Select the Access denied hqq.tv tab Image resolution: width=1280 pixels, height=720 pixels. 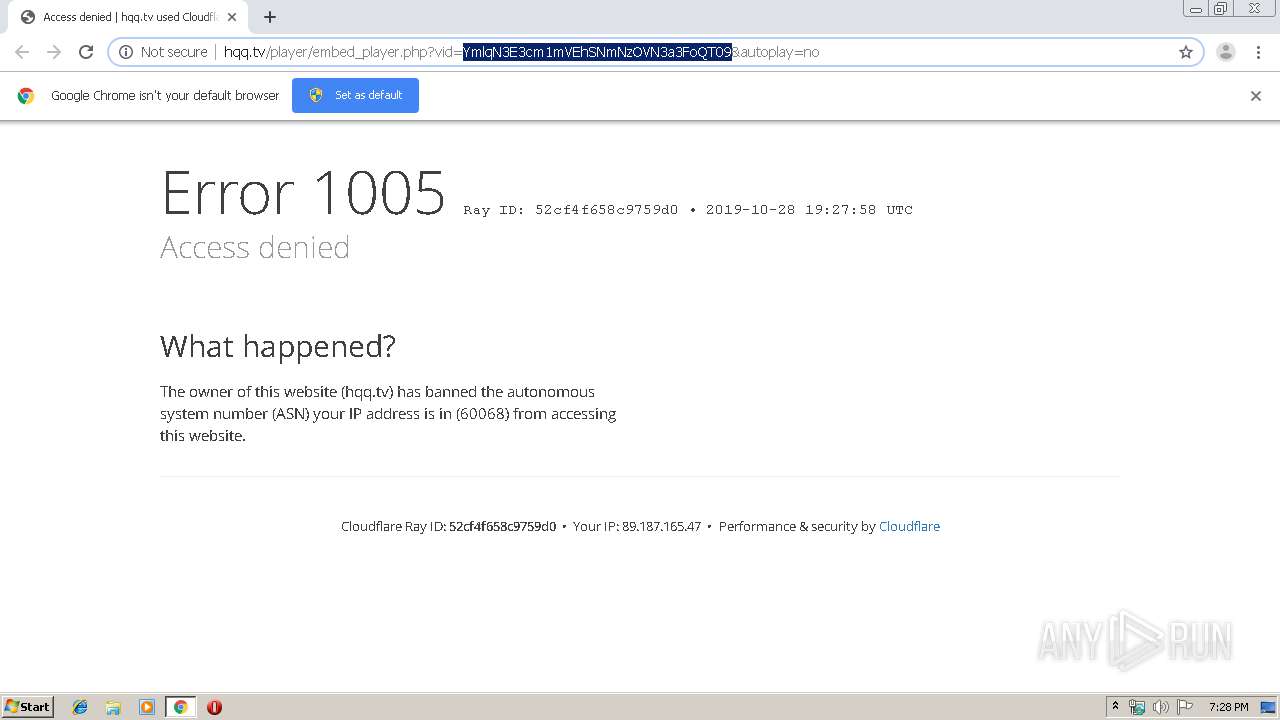[x=130, y=17]
